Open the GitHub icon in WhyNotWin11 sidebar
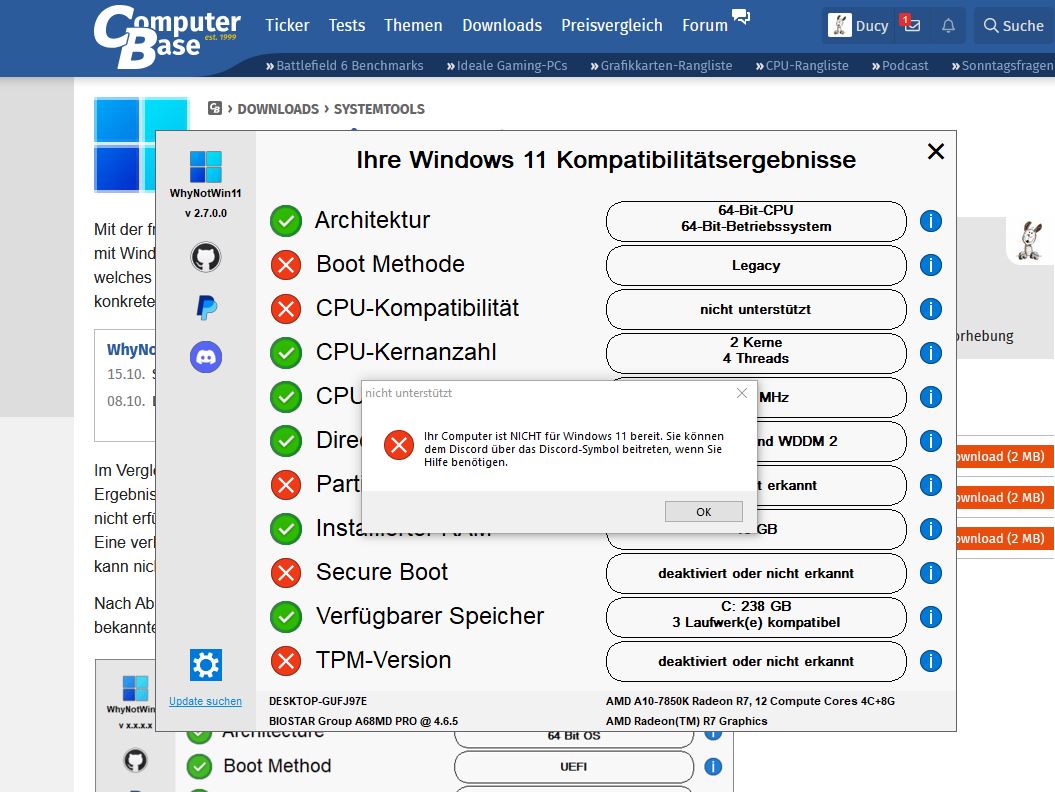The width and height of the screenshot is (1055, 792). pyautogui.click(x=206, y=257)
